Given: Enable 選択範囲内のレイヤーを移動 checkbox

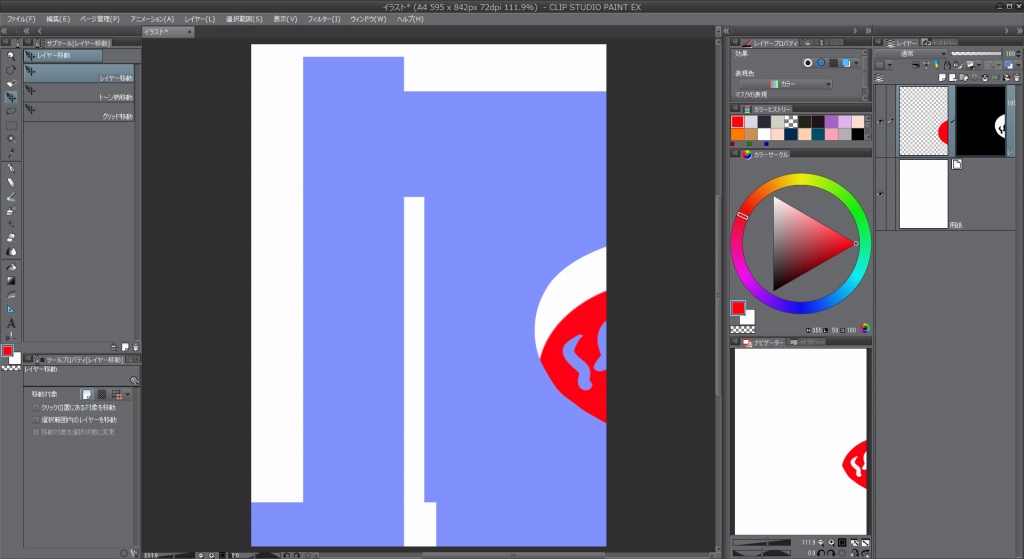Looking at the screenshot, I should coord(36,420).
